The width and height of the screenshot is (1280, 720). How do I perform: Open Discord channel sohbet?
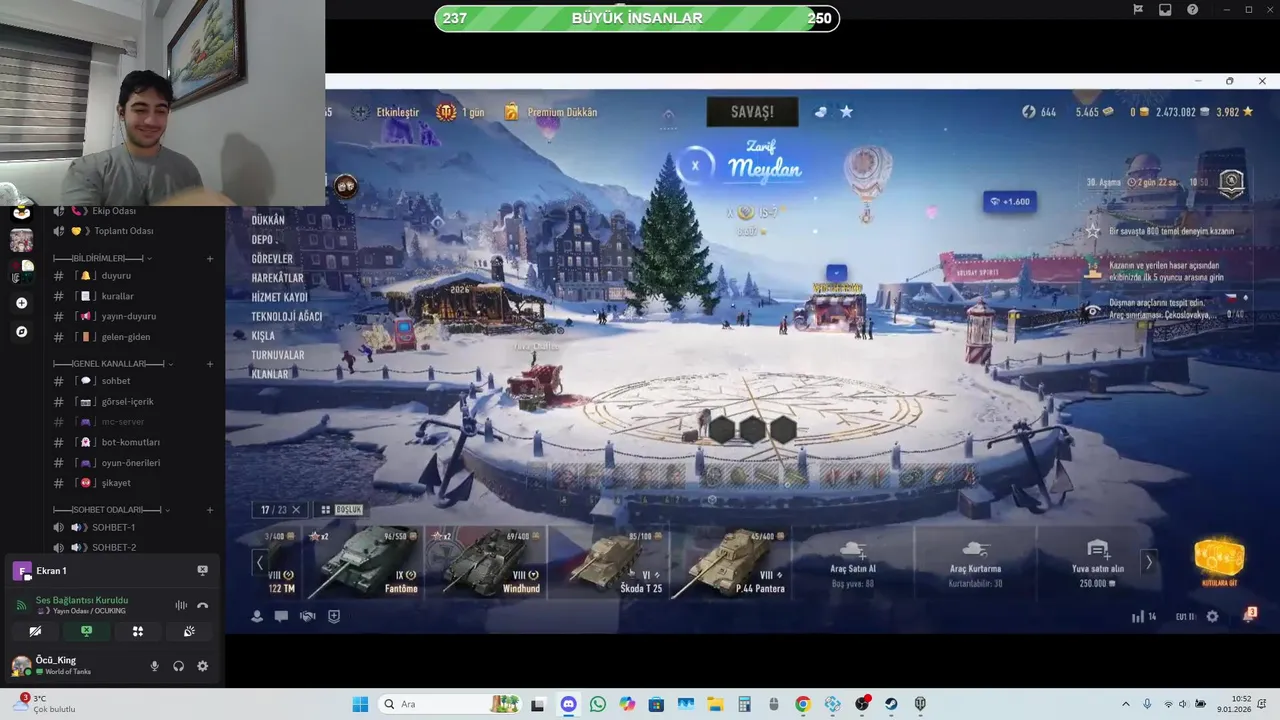(x=116, y=381)
